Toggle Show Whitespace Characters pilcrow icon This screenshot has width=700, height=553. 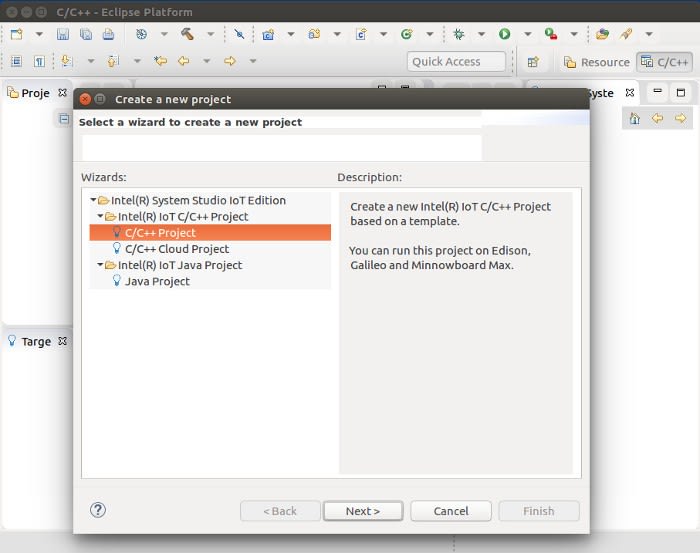(39, 61)
